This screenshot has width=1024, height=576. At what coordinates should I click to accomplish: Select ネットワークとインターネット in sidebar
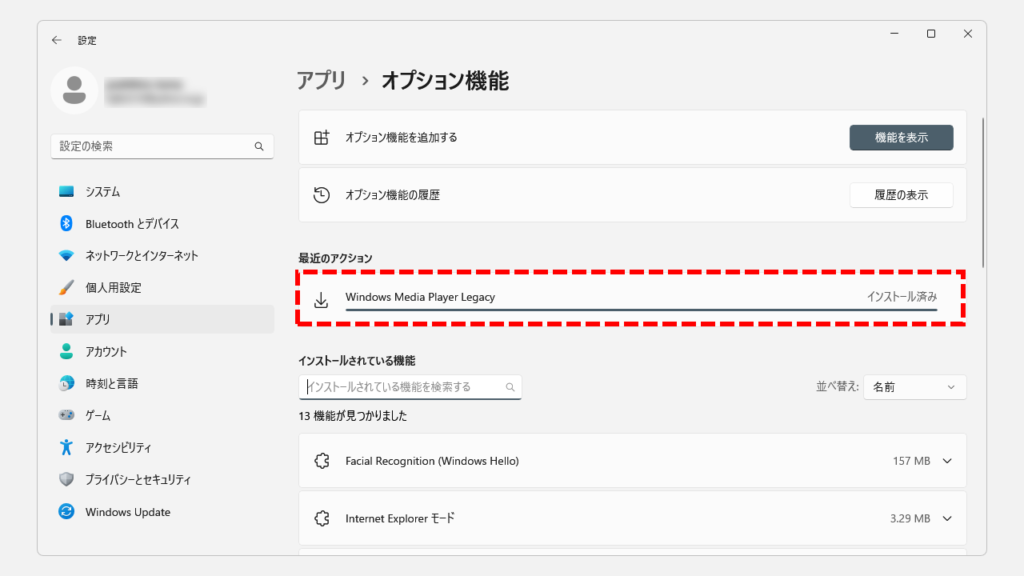coord(141,256)
